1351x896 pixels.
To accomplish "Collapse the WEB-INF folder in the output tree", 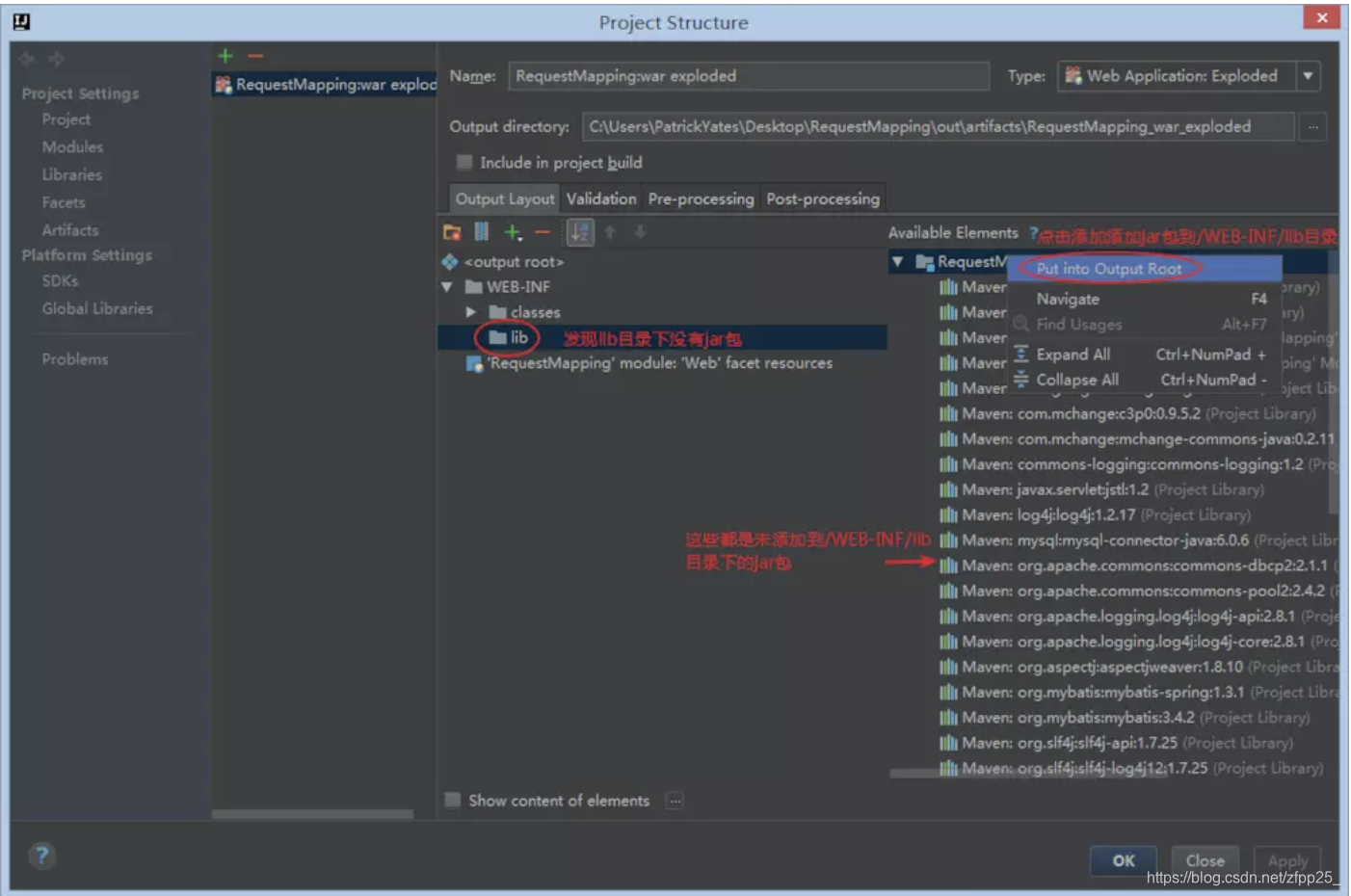I will 444,286.
